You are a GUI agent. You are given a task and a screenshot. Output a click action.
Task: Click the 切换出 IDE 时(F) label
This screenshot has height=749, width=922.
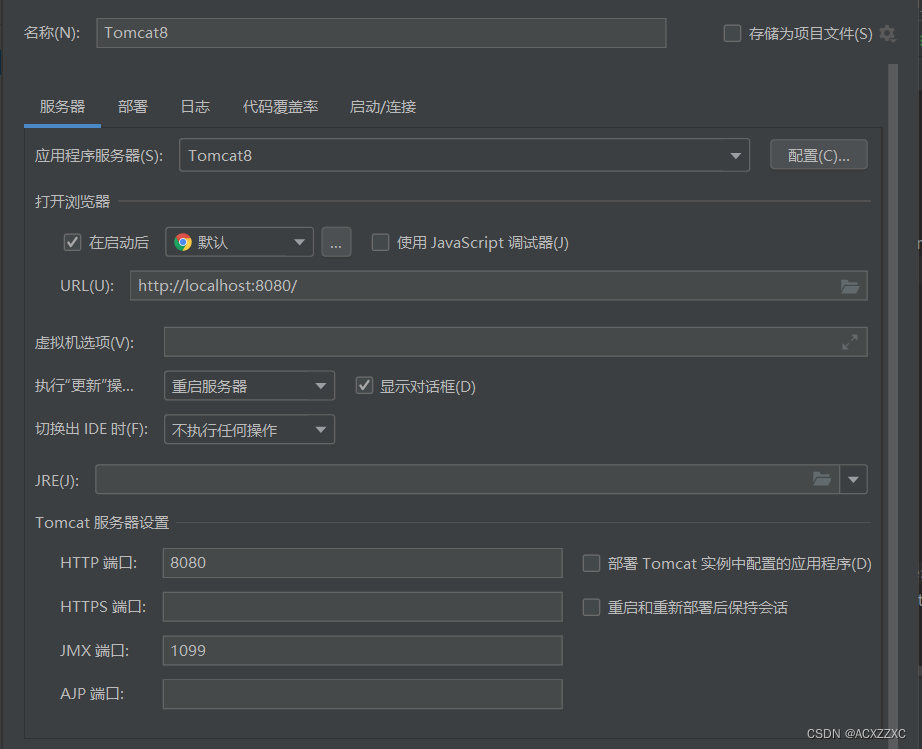point(91,429)
